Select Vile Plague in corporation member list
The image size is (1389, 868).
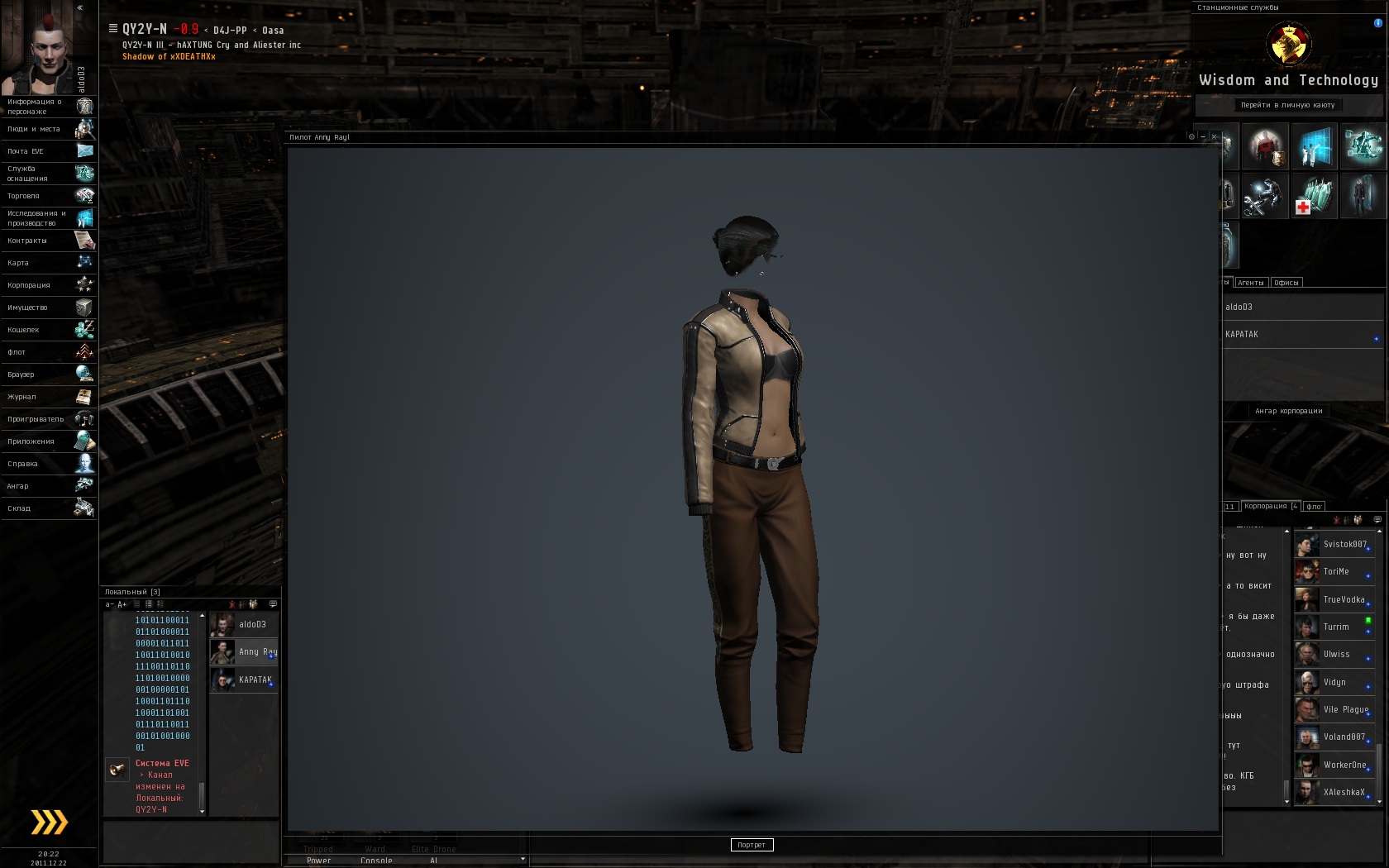coord(1334,709)
